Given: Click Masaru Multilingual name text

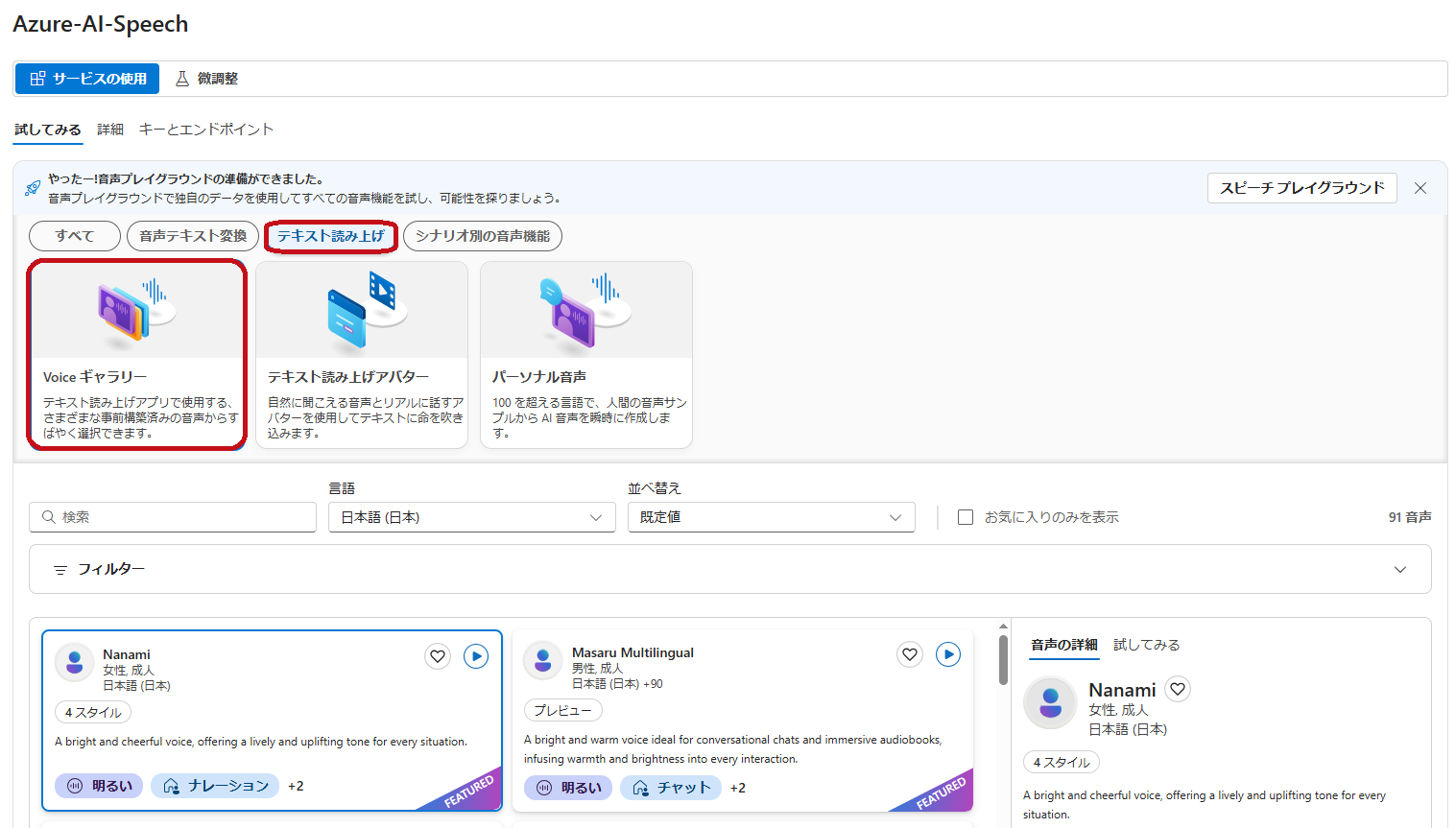Looking at the screenshot, I should point(633,652).
